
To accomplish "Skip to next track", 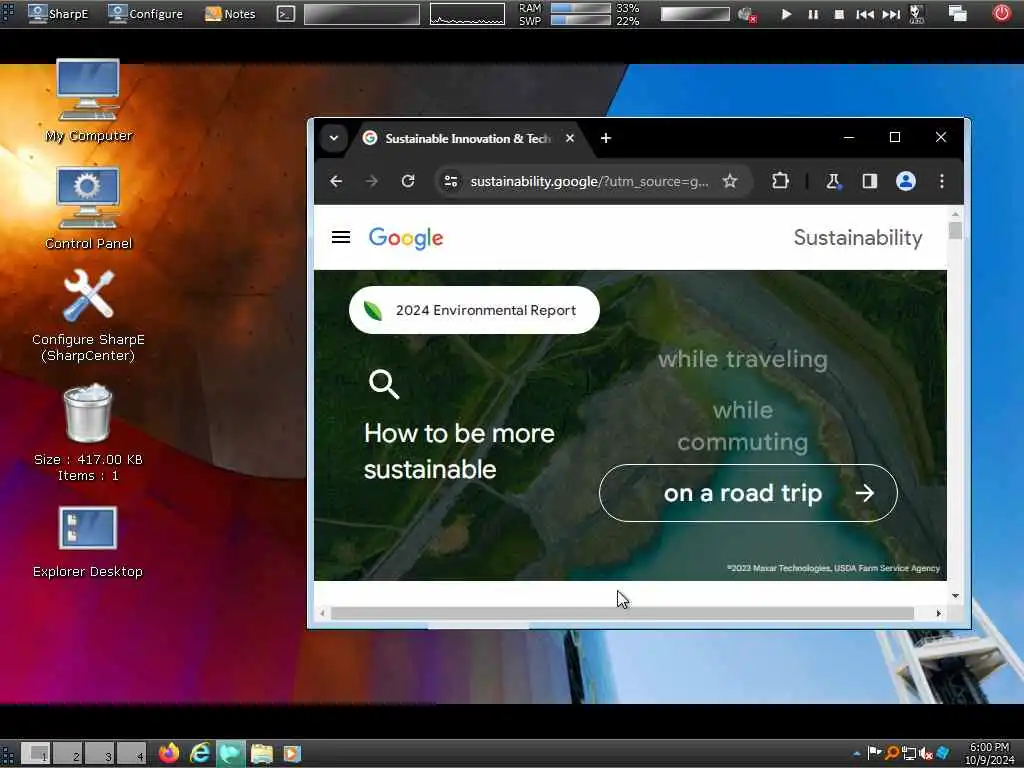I will (891, 14).
